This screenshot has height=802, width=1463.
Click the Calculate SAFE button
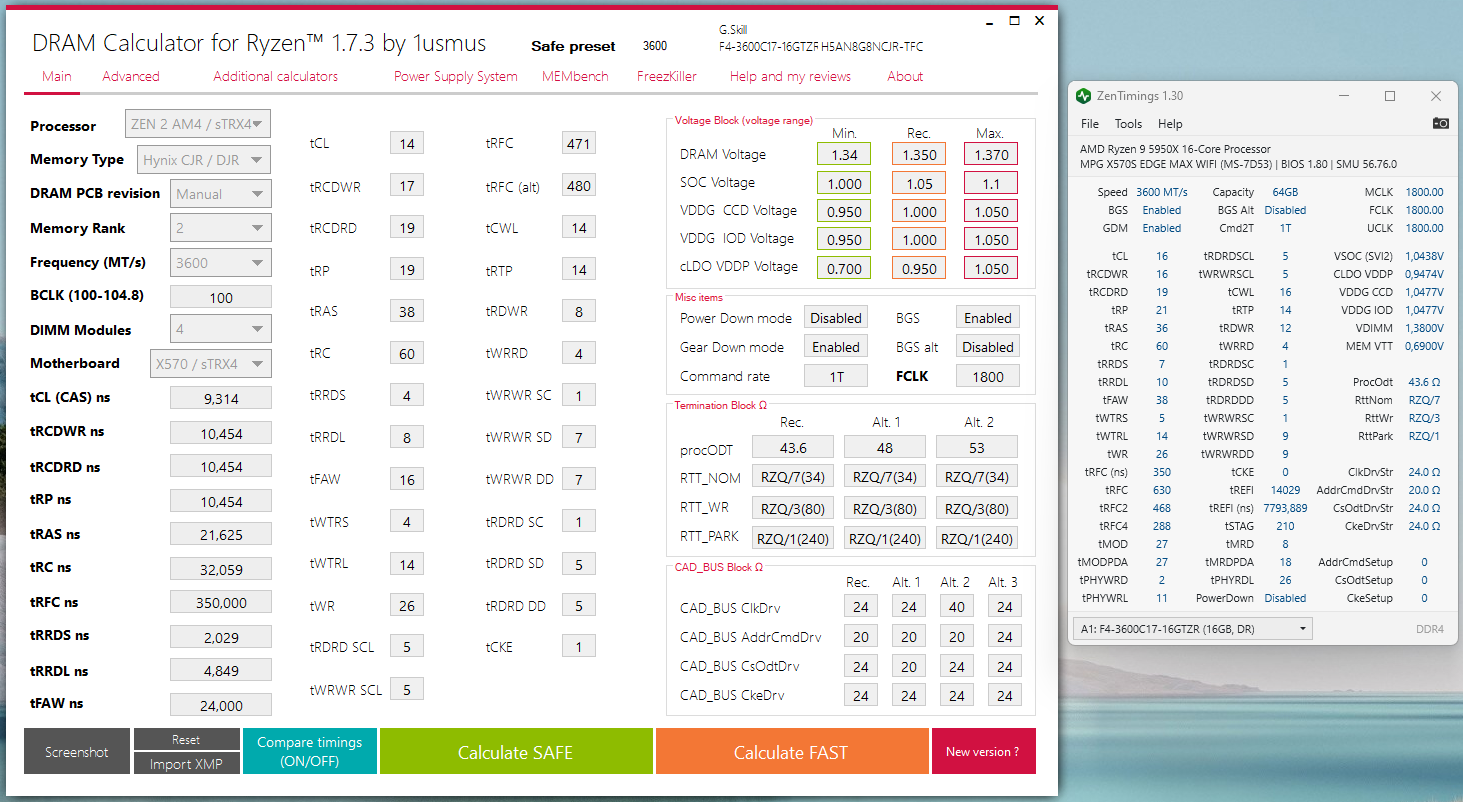pos(516,752)
